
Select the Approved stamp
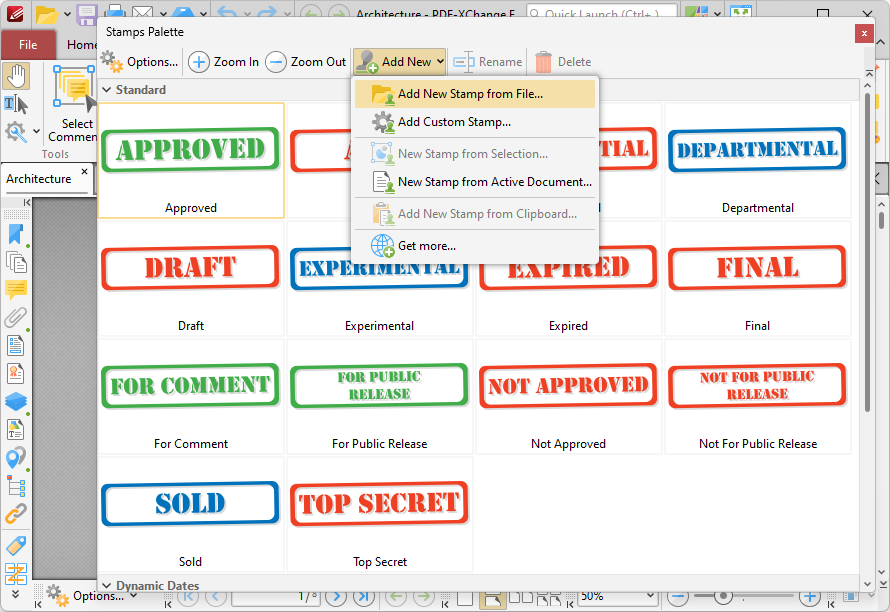tap(191, 161)
